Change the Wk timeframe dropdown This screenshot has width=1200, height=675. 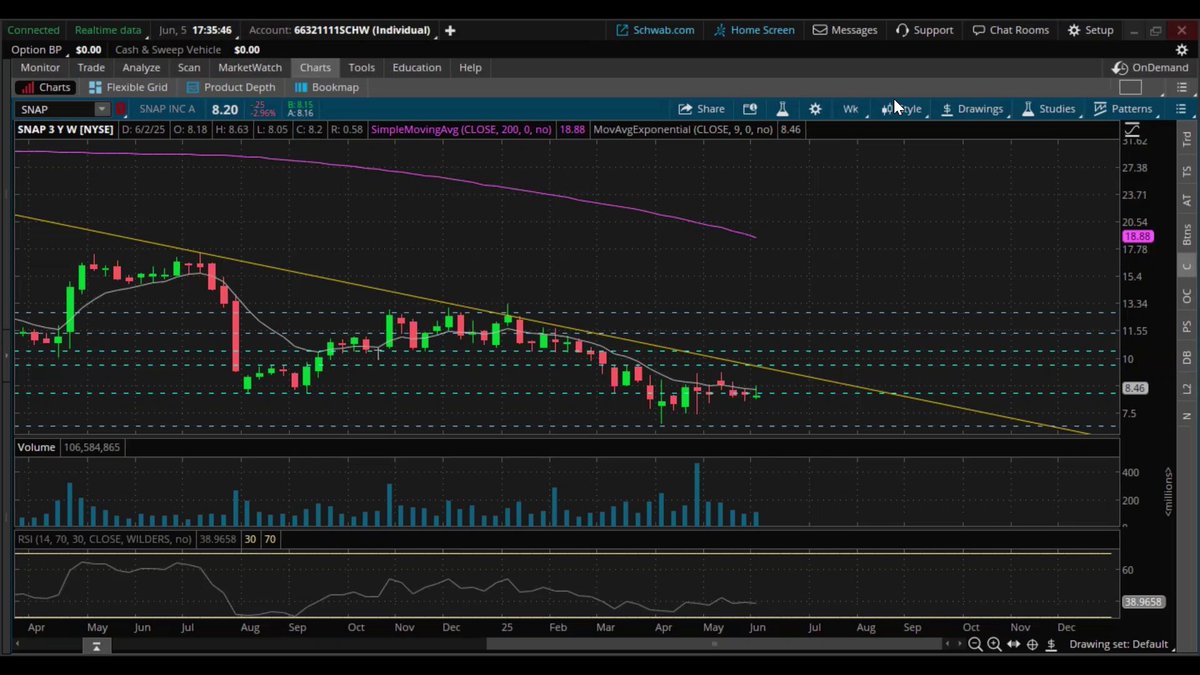[850, 109]
